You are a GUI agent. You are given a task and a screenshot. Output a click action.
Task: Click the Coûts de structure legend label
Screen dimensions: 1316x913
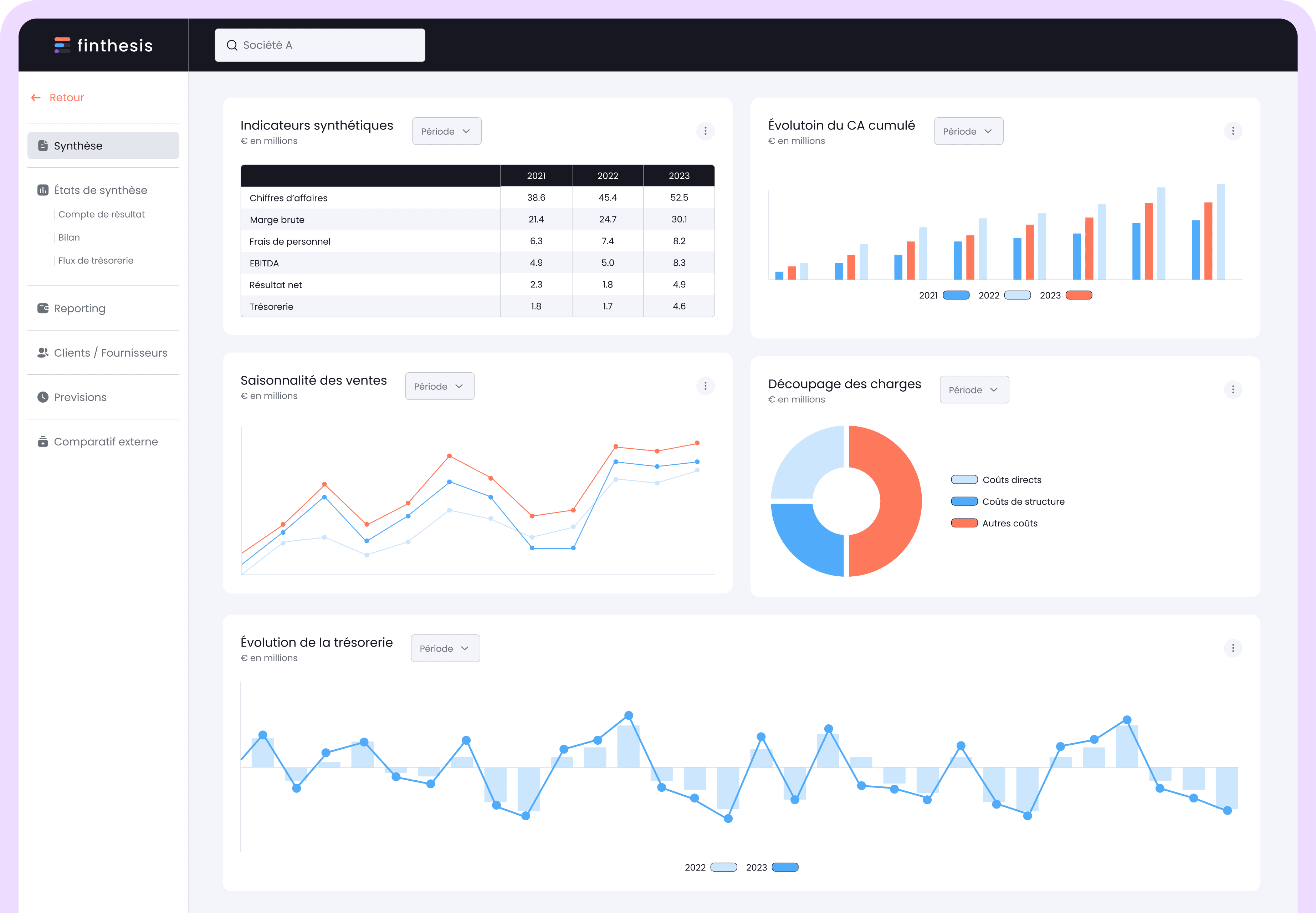(x=1023, y=502)
